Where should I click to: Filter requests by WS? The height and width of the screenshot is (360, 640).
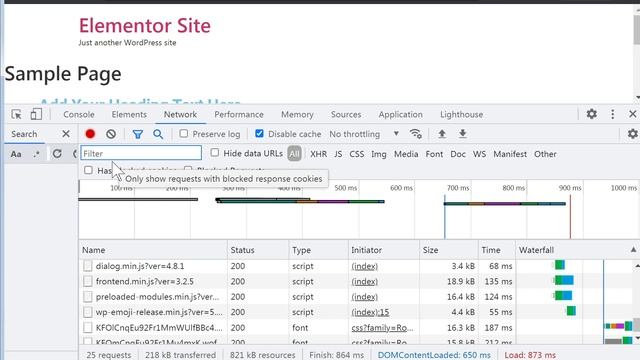pos(479,154)
